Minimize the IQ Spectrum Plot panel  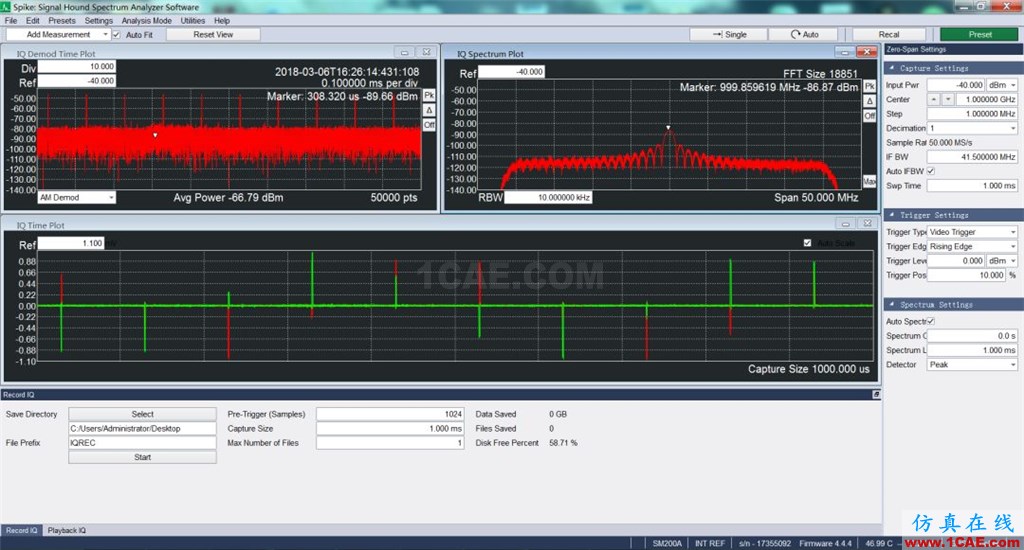coord(844,52)
